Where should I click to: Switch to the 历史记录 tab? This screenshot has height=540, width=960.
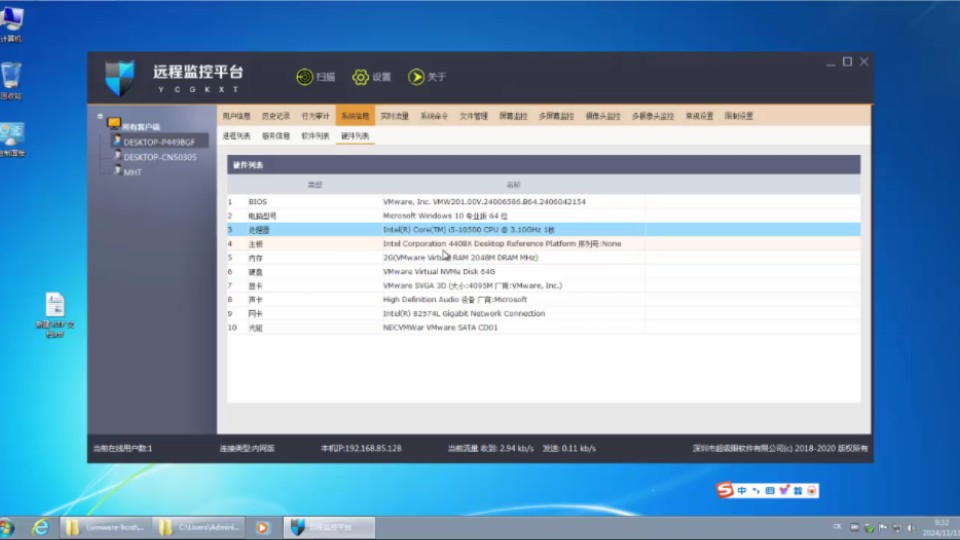click(276, 116)
